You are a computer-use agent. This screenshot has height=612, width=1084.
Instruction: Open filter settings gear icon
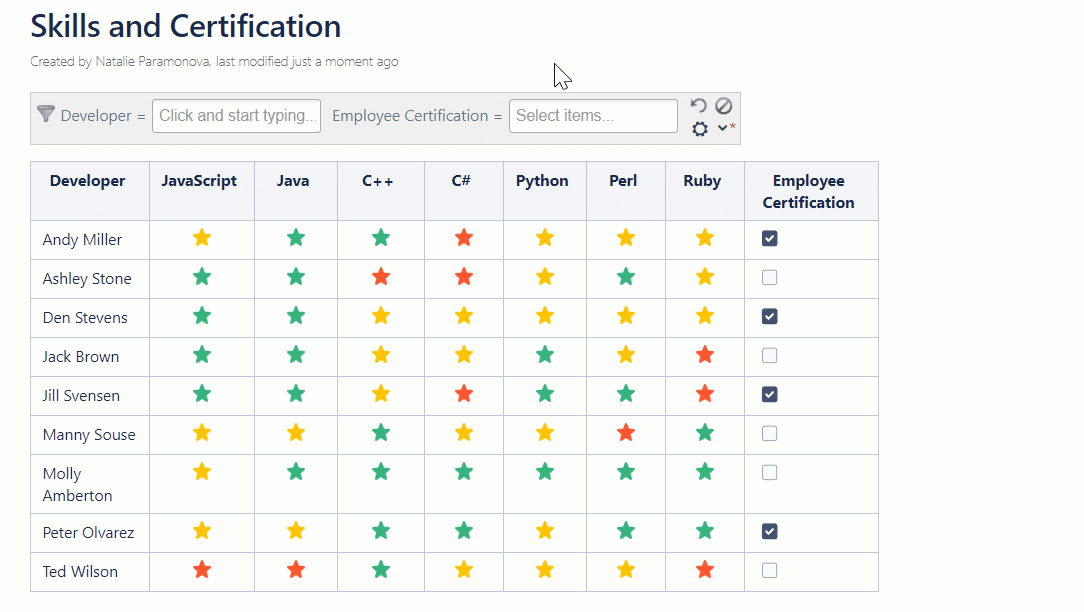point(700,129)
